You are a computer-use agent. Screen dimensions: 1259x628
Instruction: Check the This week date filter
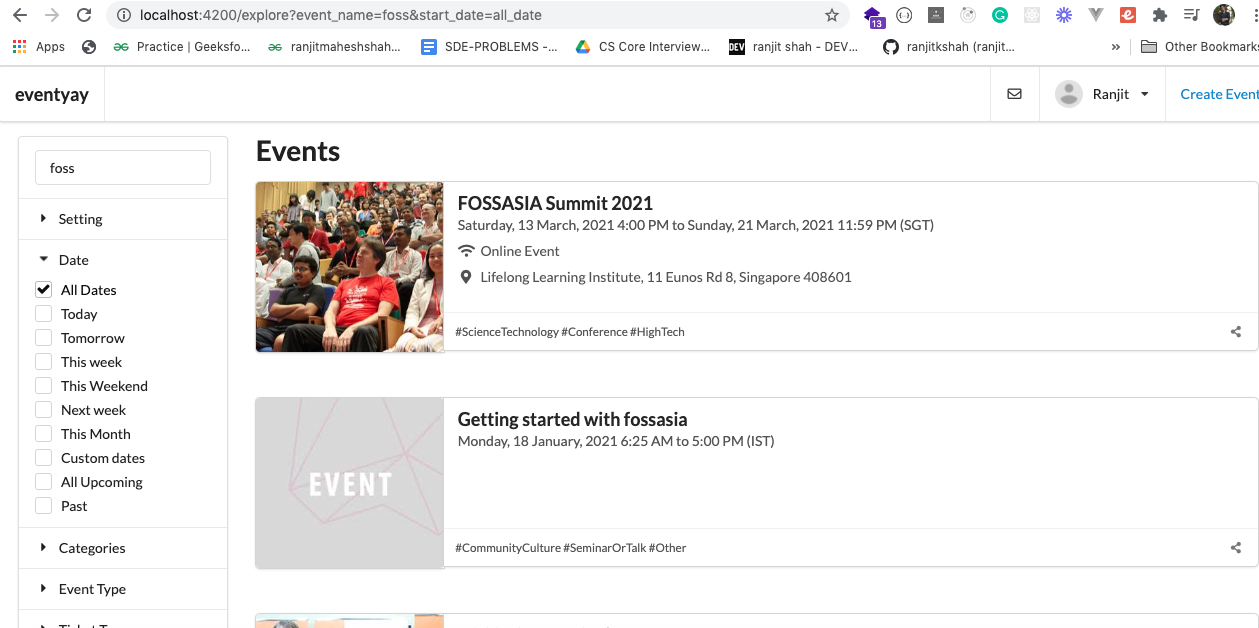point(43,361)
